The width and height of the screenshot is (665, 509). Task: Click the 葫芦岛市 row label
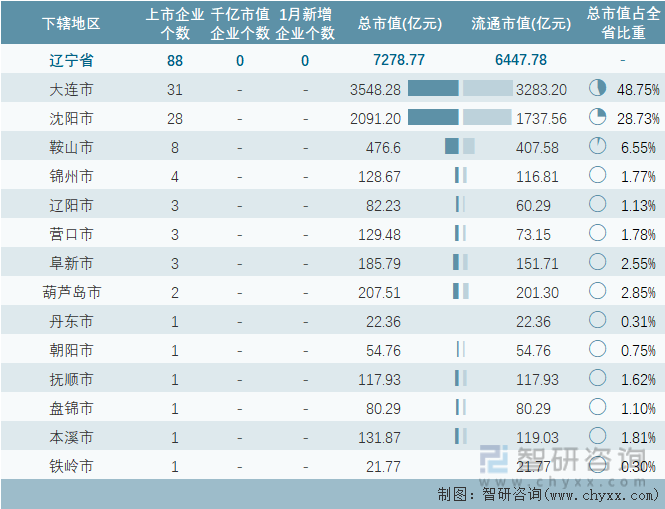(x=71, y=292)
